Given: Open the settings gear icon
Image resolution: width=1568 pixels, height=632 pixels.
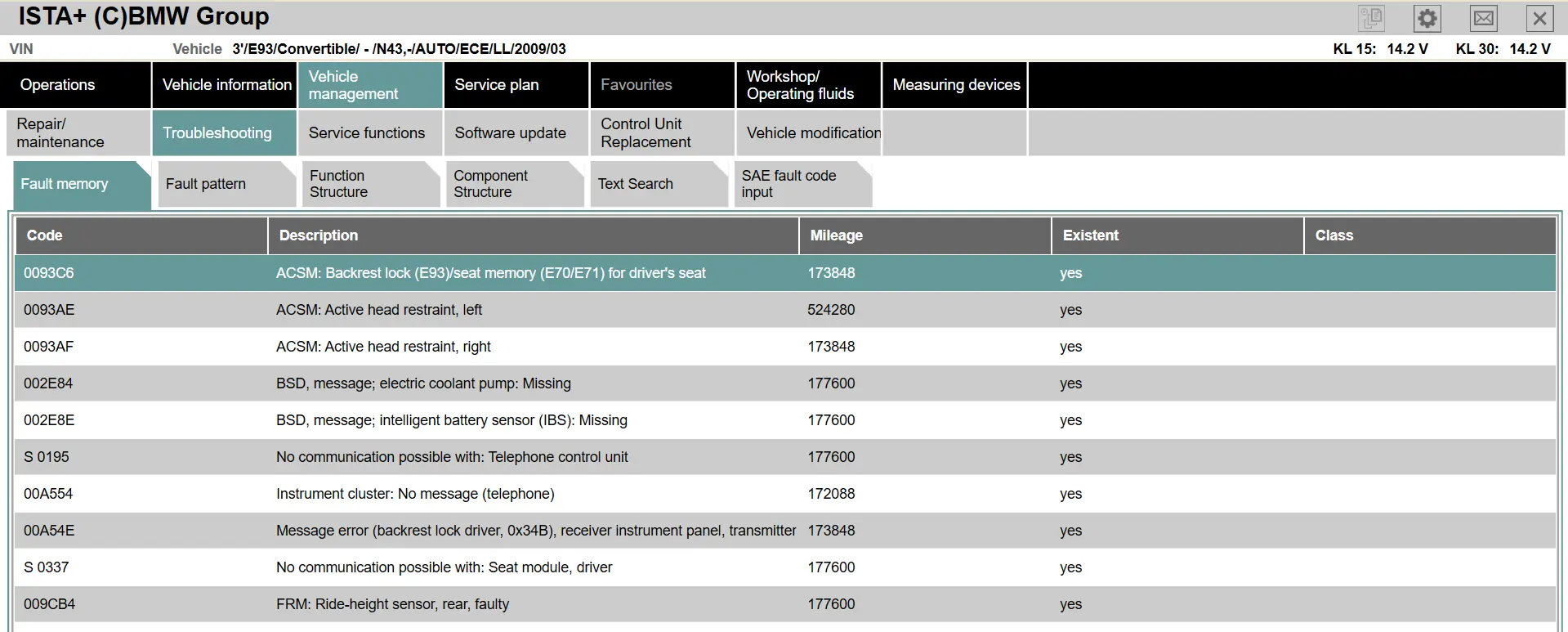Looking at the screenshot, I should (x=1427, y=19).
